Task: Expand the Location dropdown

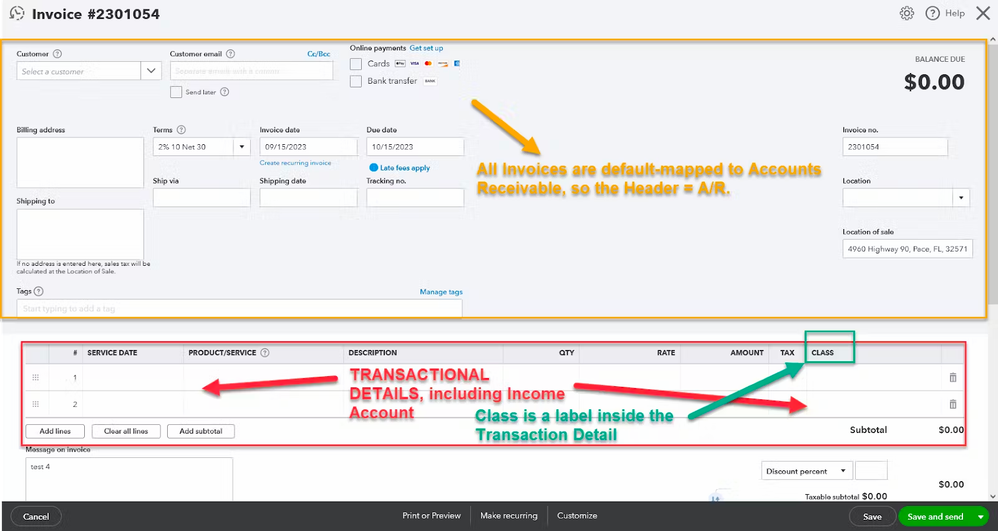Action: coord(961,198)
